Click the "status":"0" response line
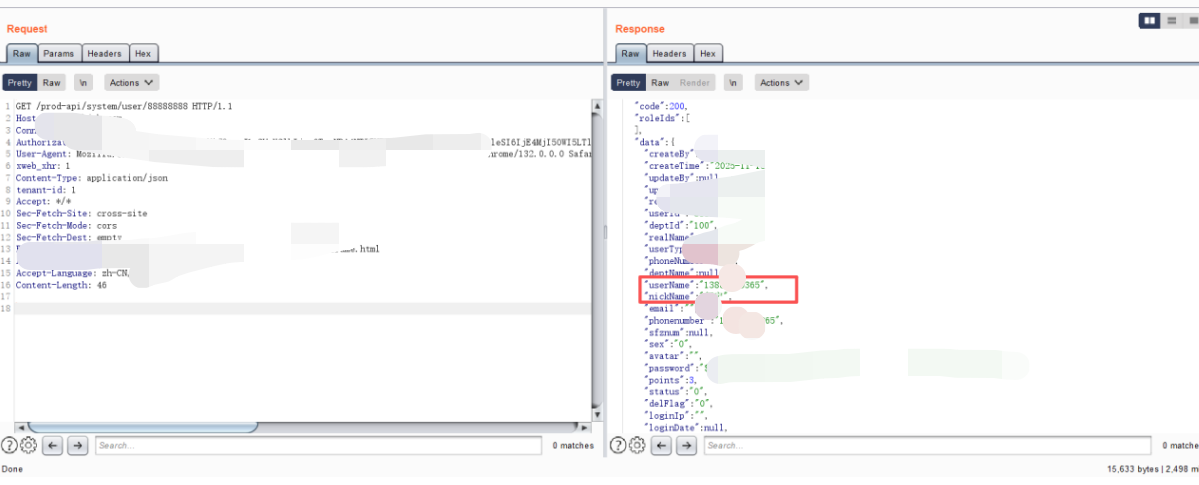The width and height of the screenshot is (1199, 485). [x=677, y=392]
